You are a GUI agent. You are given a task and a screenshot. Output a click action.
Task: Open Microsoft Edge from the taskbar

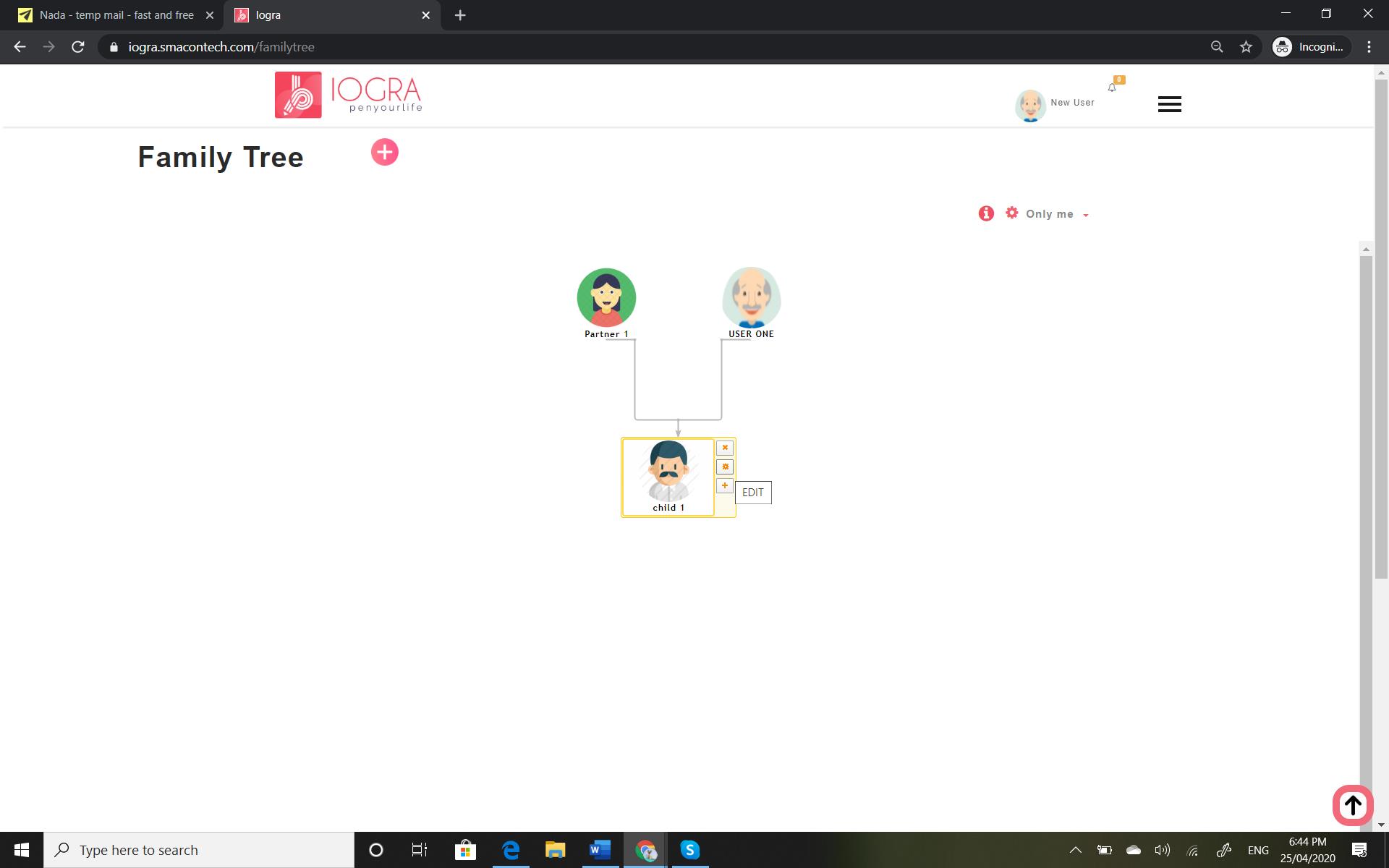(511, 850)
